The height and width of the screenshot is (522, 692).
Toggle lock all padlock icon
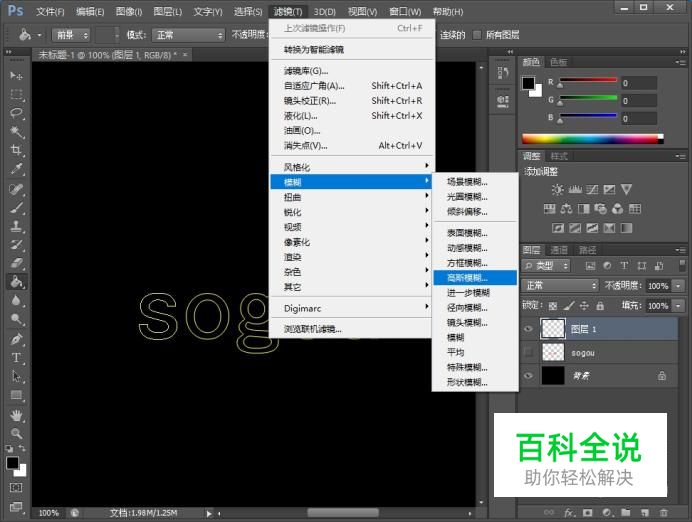point(600,305)
